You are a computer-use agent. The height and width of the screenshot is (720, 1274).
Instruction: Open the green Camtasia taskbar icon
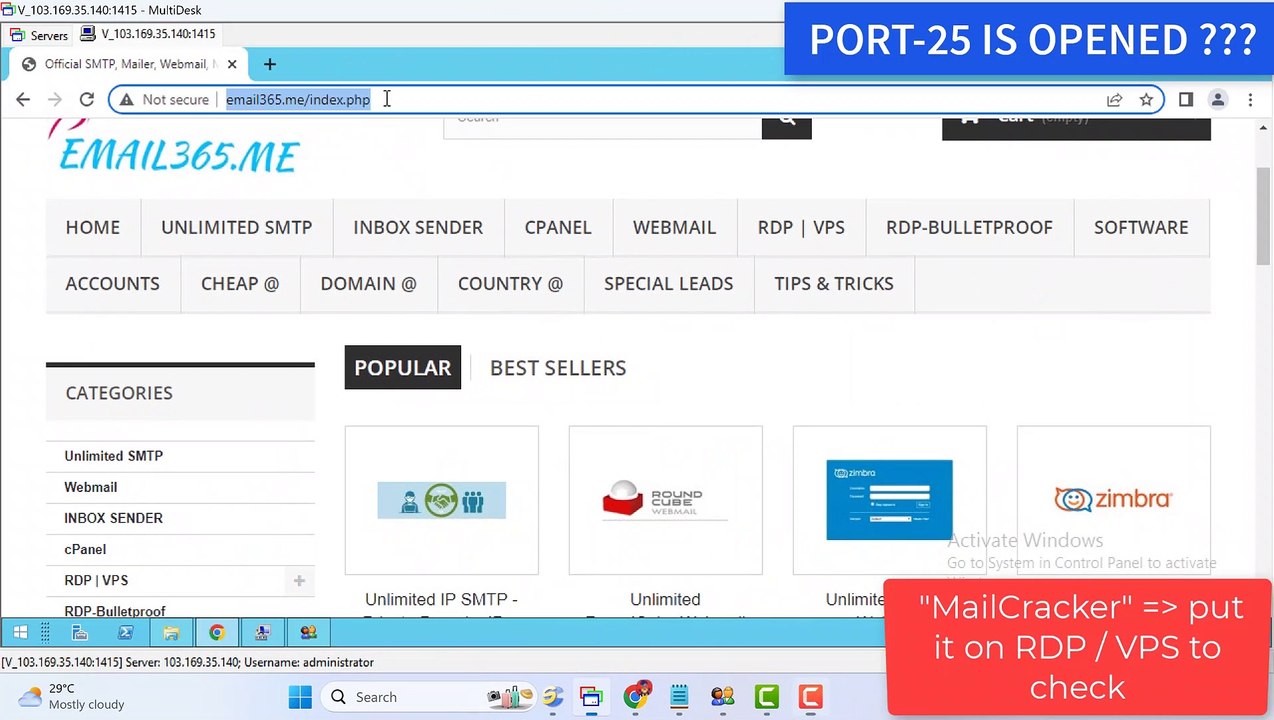point(767,697)
